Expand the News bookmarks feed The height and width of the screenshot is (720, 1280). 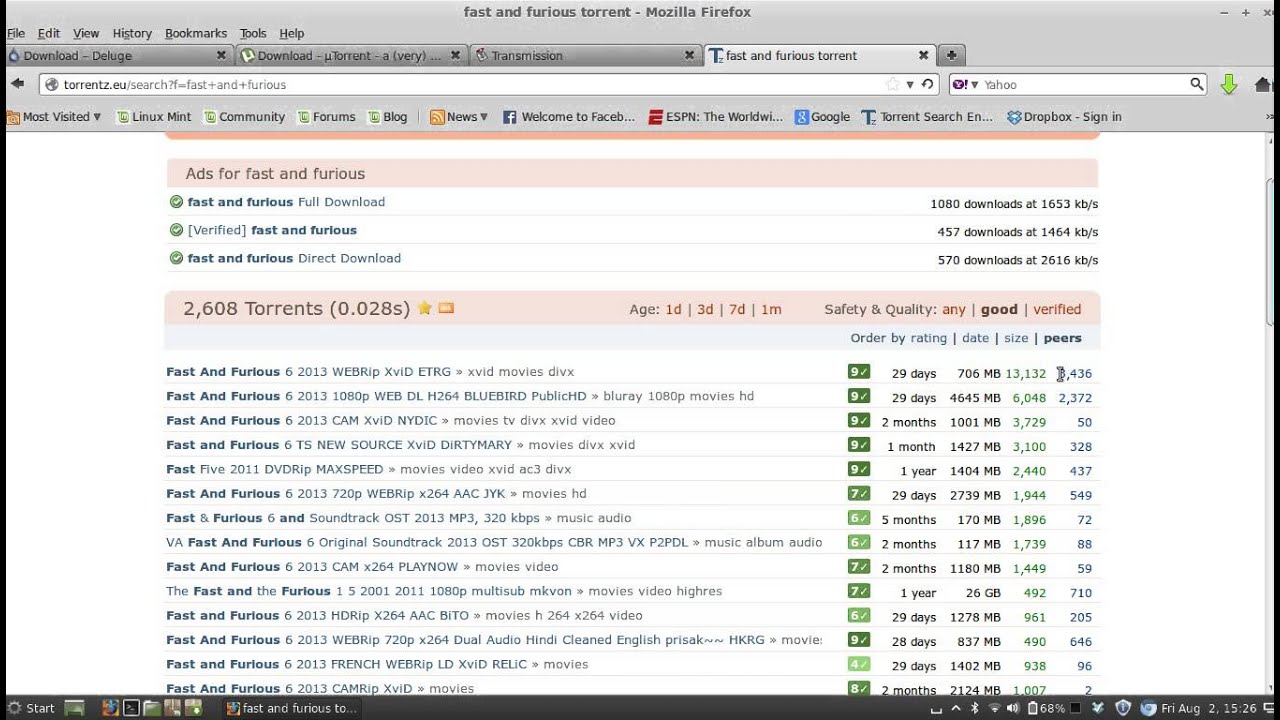coord(459,117)
